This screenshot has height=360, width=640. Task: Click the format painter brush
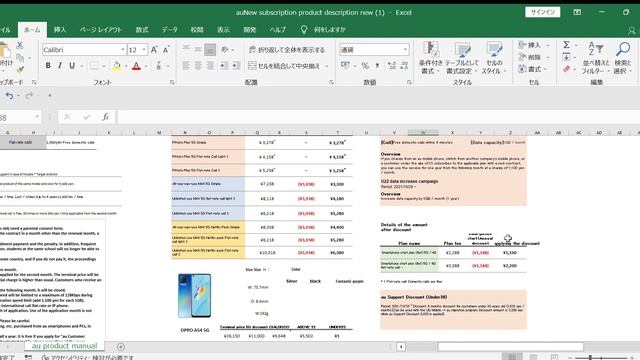click(x=19, y=69)
